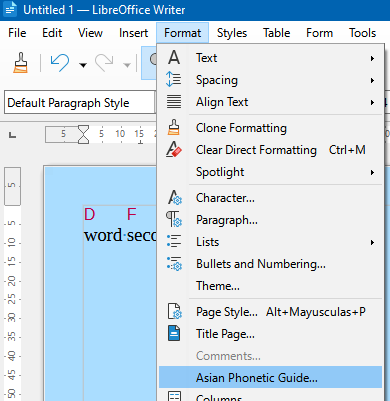Open the Spotlight submenu entry

270,172
